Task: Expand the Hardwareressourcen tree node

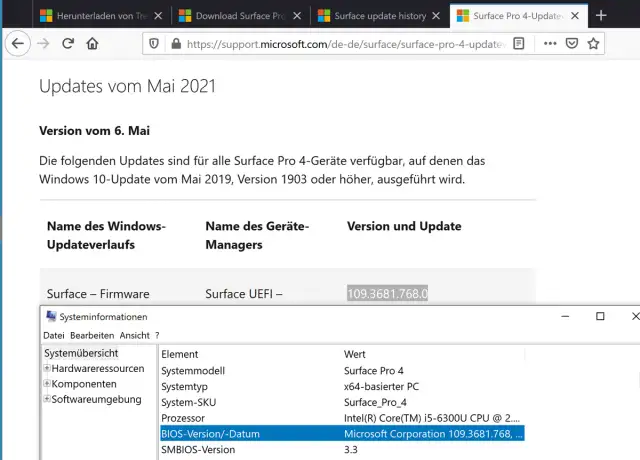Action: (x=47, y=369)
